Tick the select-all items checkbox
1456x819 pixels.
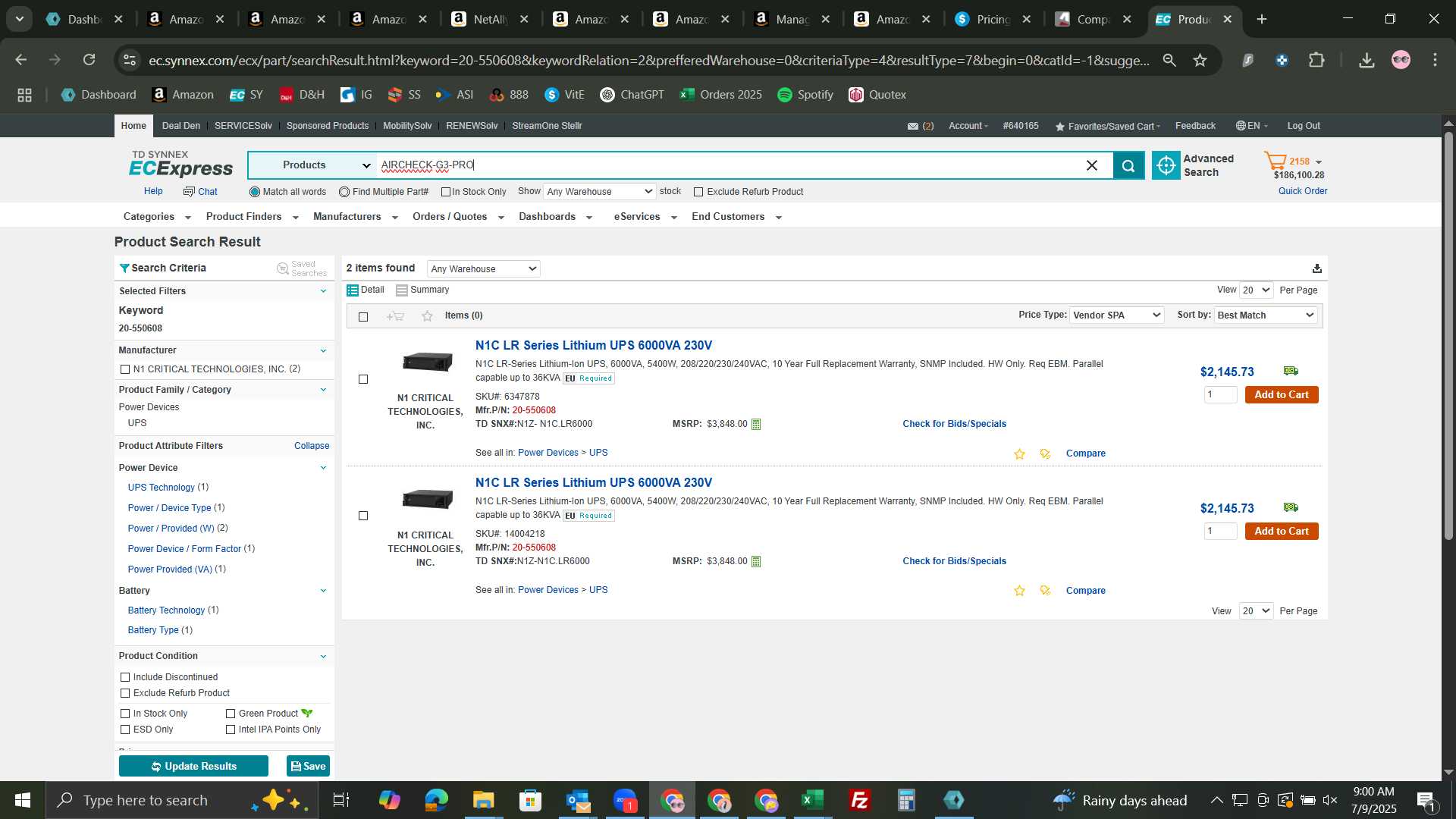(x=363, y=317)
